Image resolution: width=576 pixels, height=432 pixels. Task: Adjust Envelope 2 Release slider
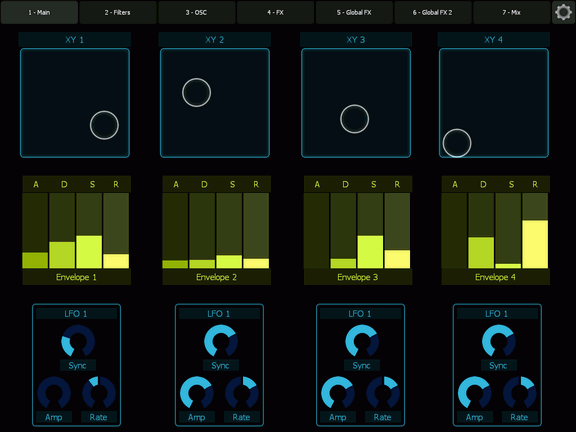256,231
